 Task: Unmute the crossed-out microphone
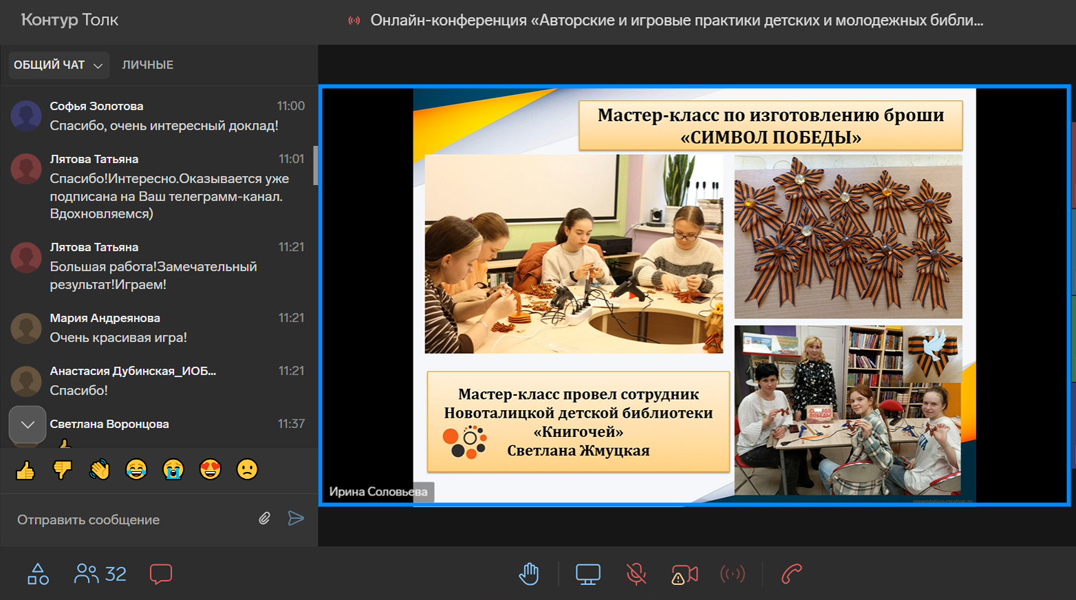[636, 574]
